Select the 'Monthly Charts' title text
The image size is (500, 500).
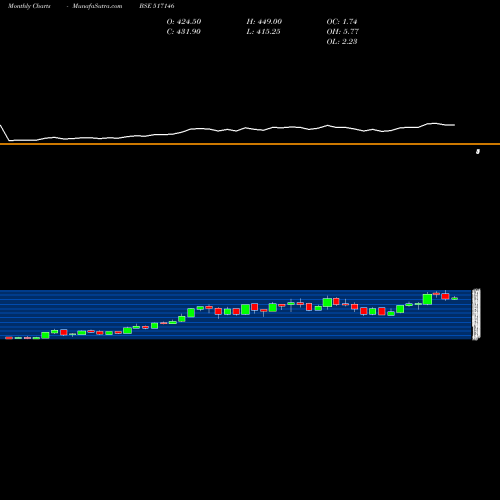pos(29,6)
